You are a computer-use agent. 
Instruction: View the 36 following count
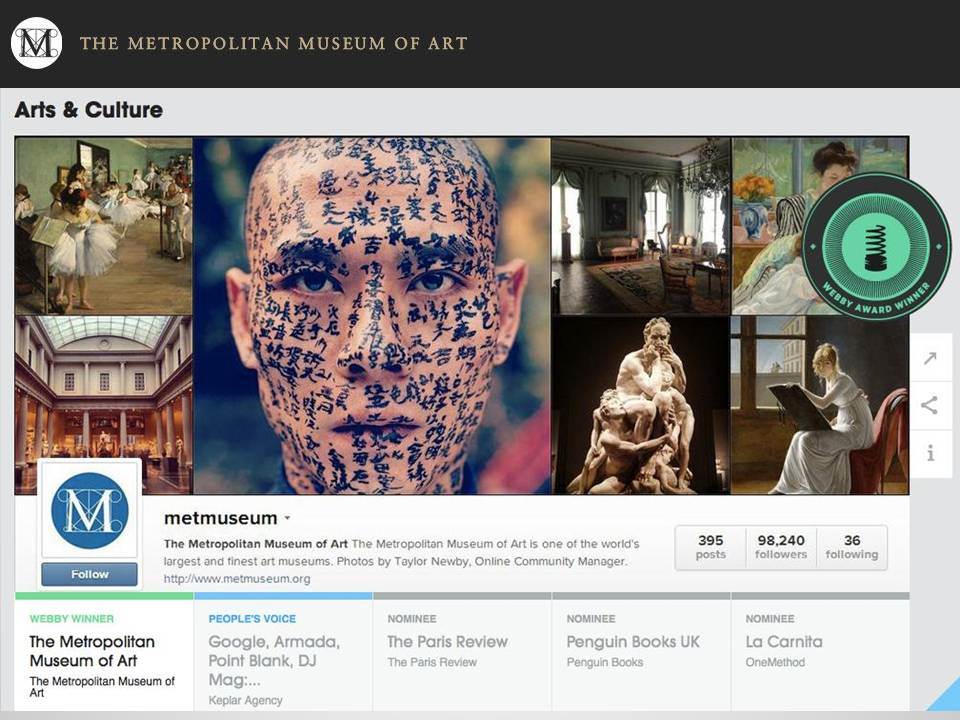tap(852, 547)
